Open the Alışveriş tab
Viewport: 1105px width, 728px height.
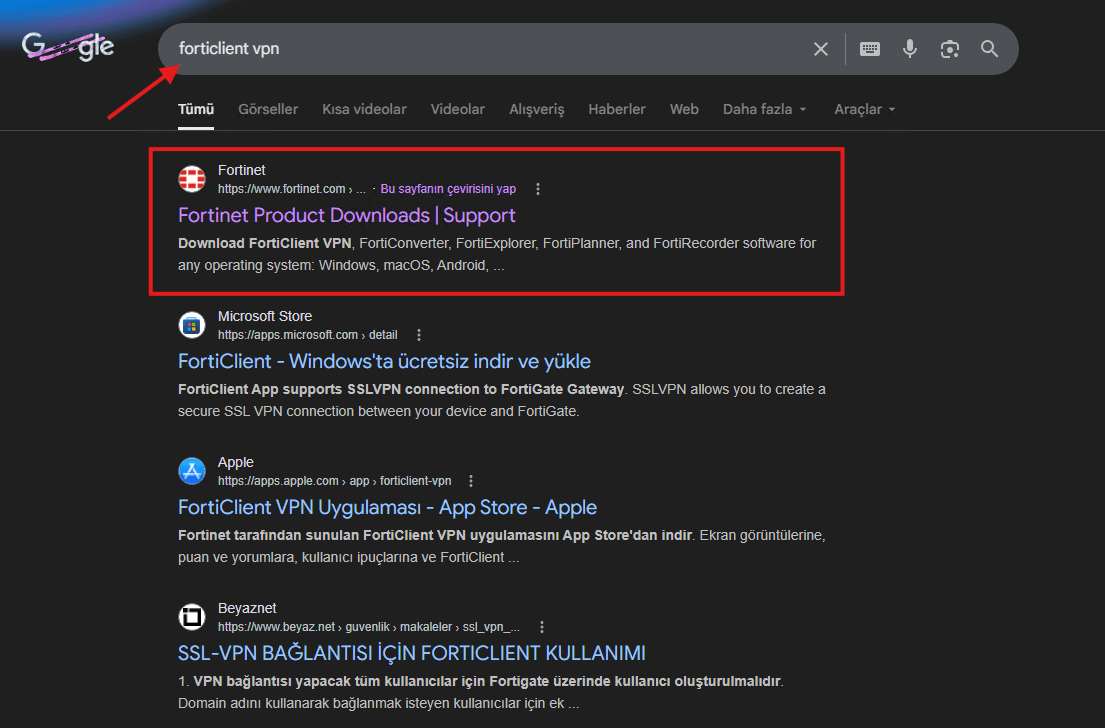pyautogui.click(x=537, y=109)
